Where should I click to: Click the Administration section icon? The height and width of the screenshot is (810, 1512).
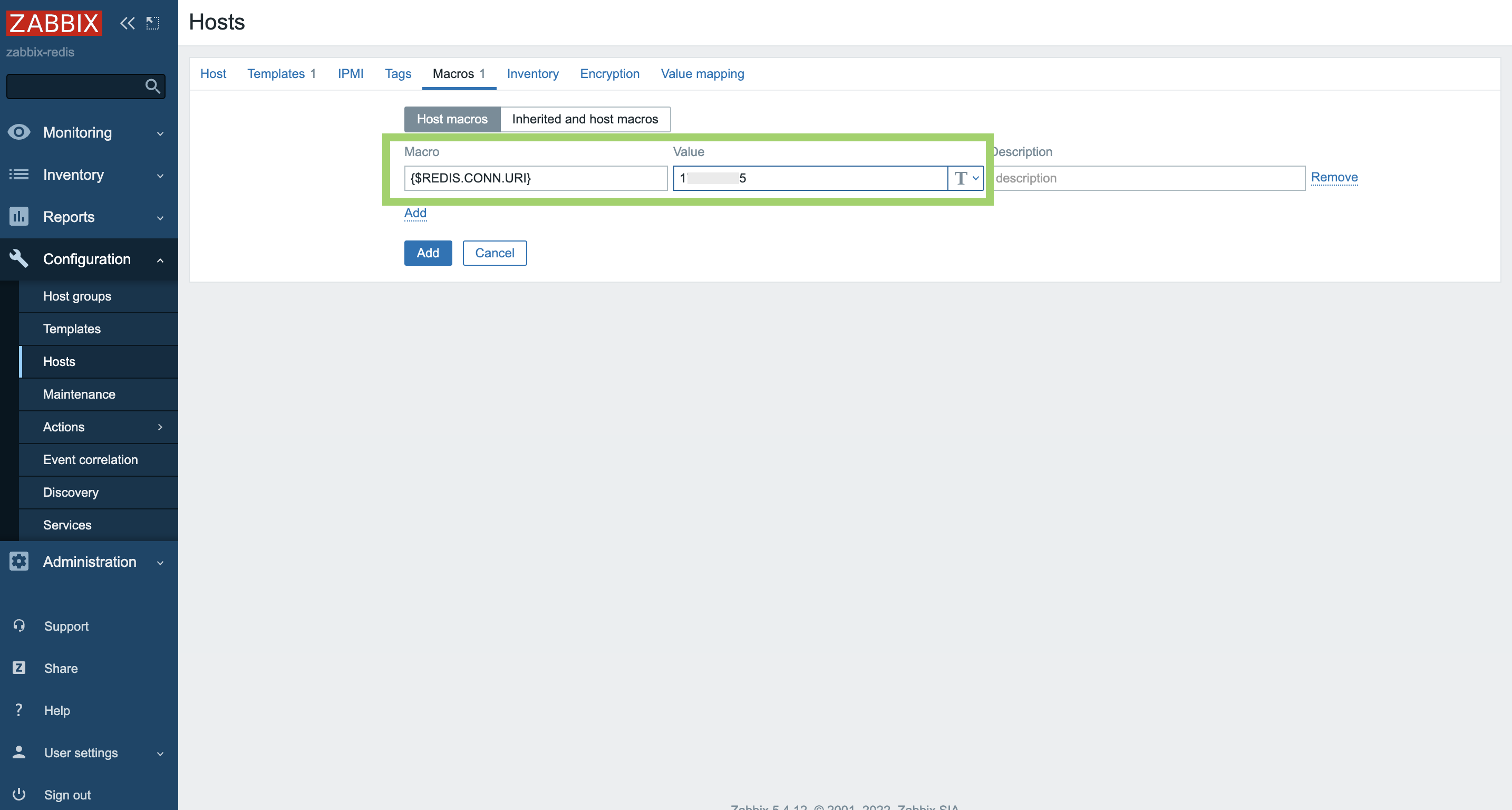(19, 561)
